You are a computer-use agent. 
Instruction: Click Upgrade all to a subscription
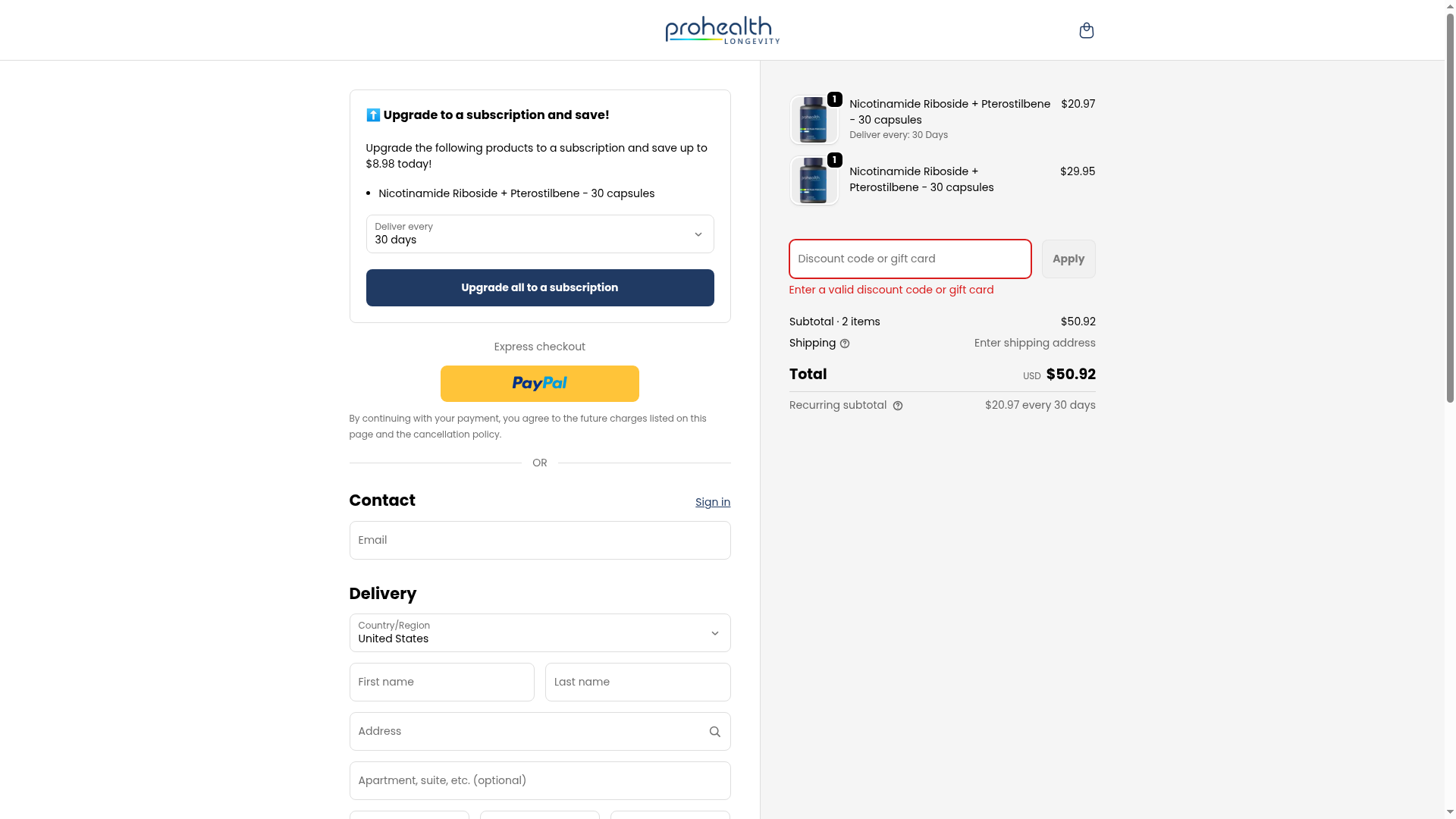(x=539, y=287)
